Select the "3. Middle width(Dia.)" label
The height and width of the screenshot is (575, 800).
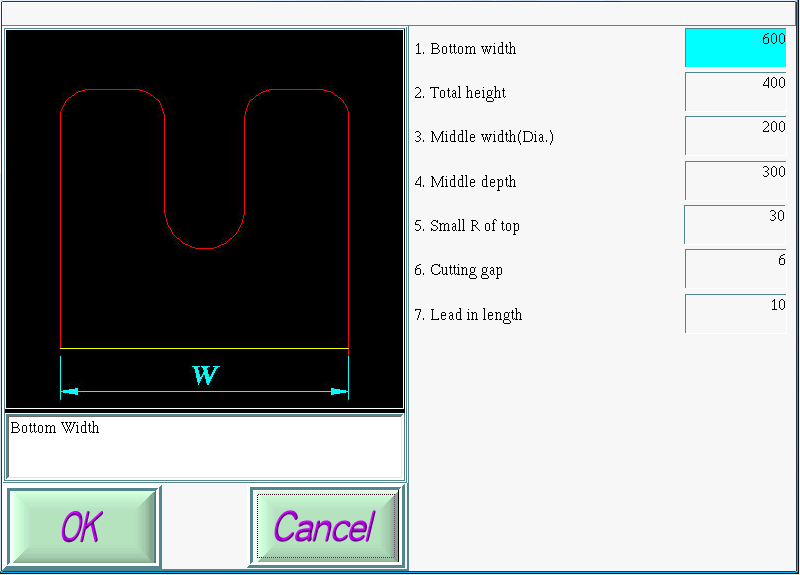point(483,137)
